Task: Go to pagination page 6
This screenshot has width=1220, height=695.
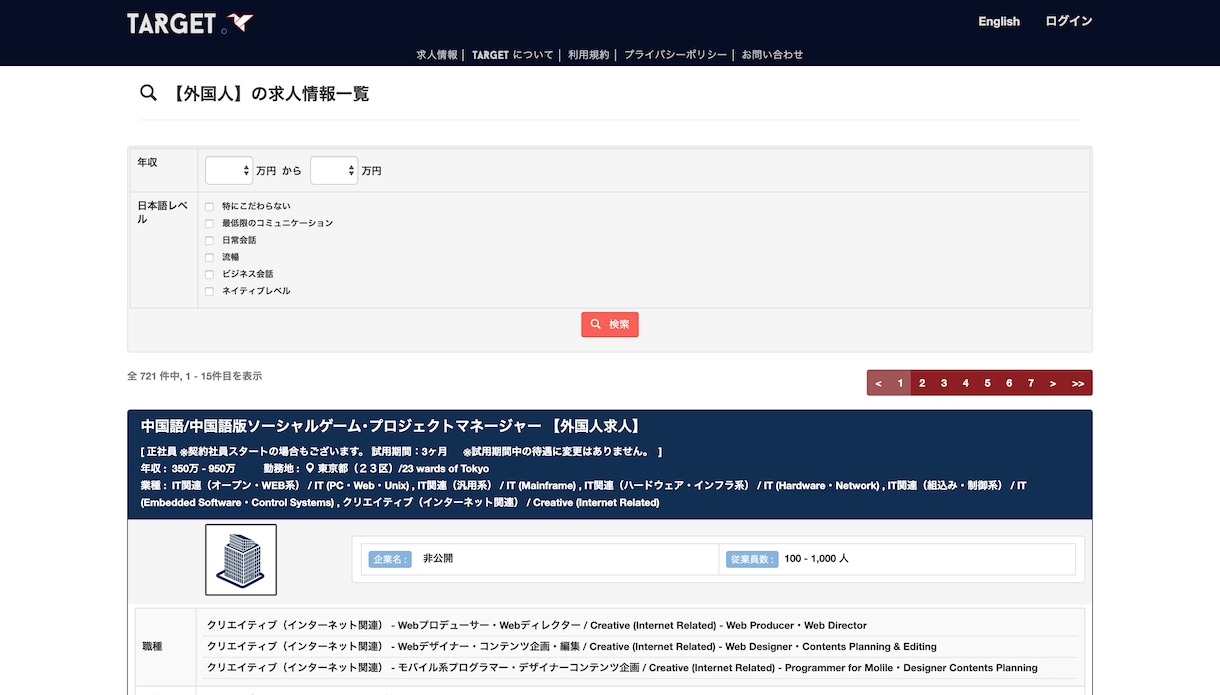Action: [1009, 383]
